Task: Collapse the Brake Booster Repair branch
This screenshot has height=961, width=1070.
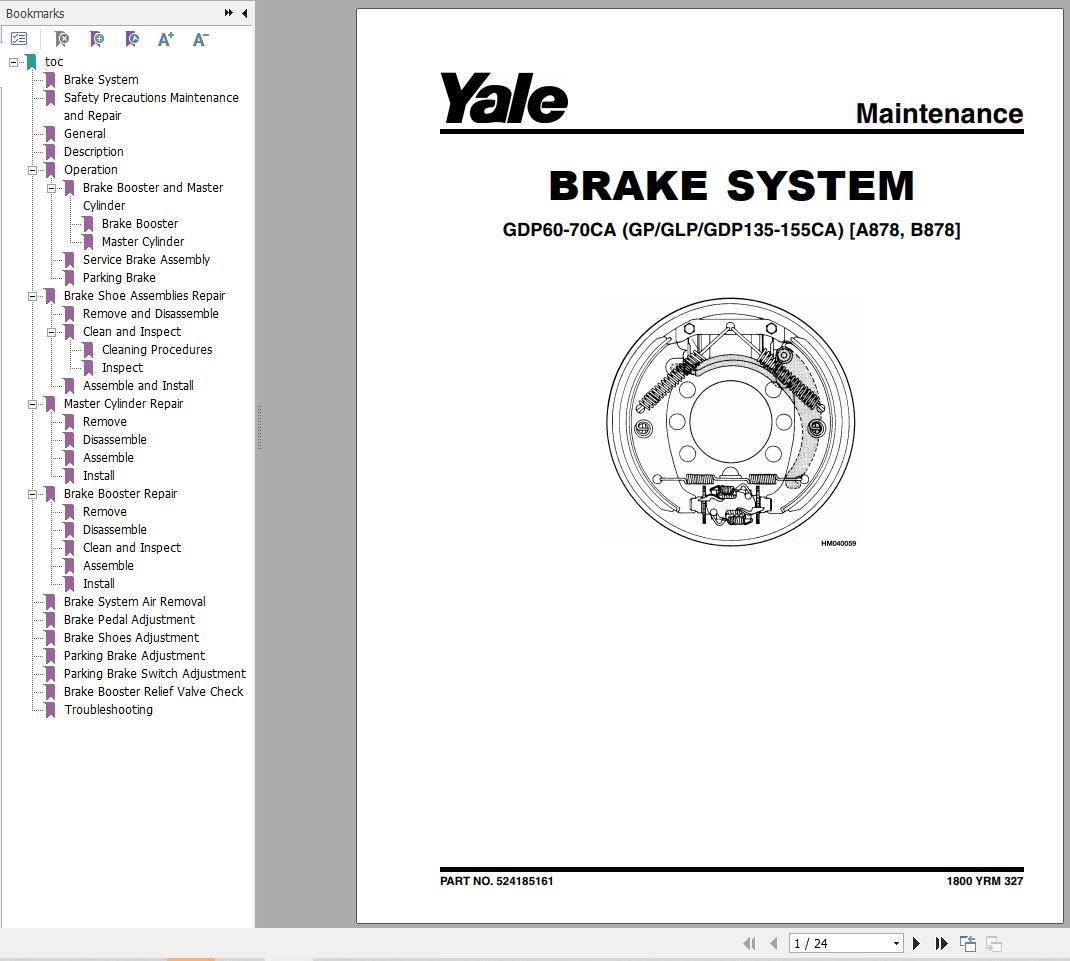Action: pyautogui.click(x=32, y=494)
